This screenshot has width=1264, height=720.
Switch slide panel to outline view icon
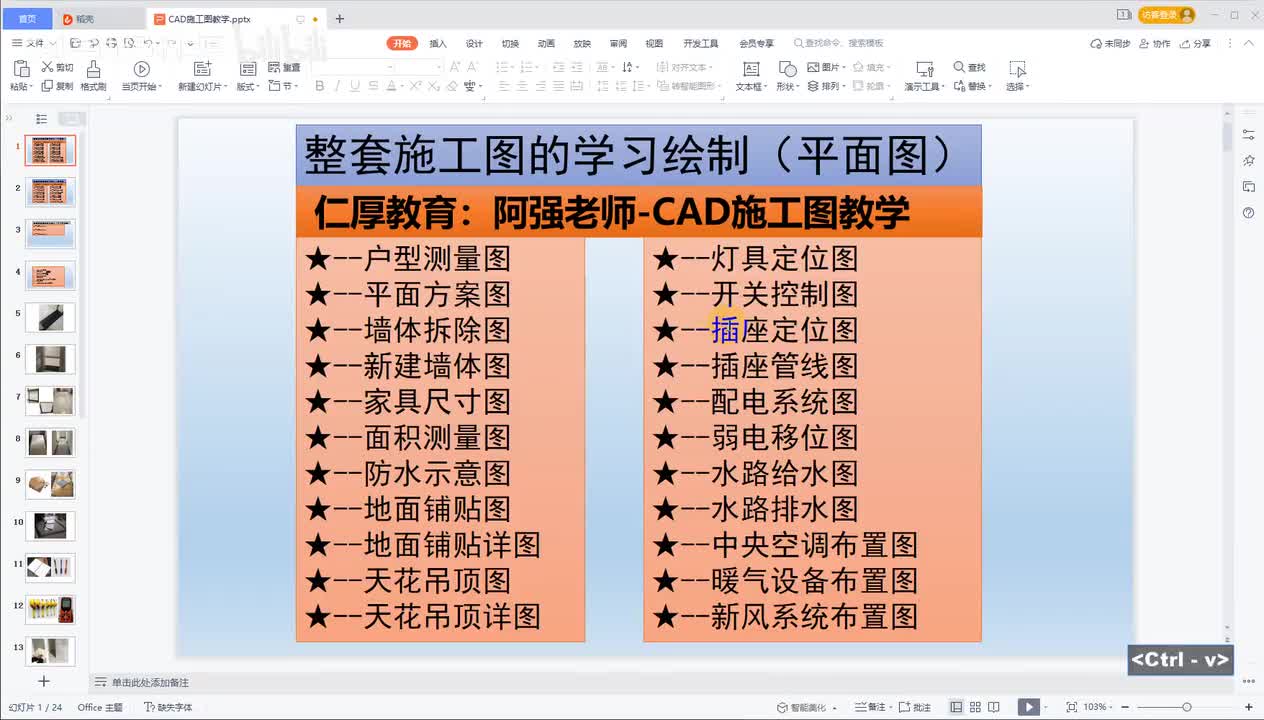[x=41, y=118]
